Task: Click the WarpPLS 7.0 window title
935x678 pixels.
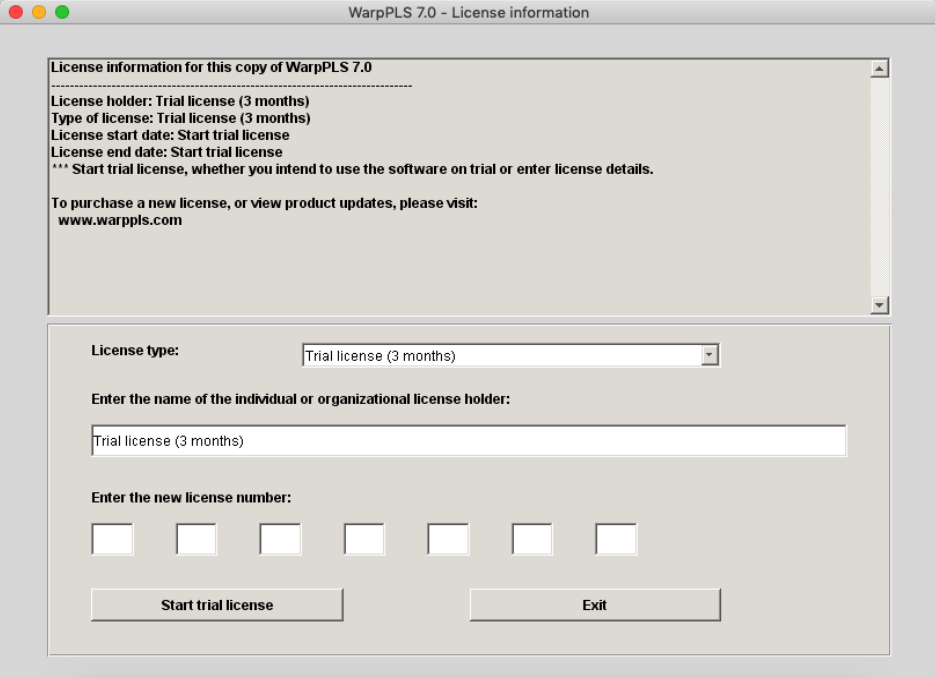Action: [x=469, y=13]
